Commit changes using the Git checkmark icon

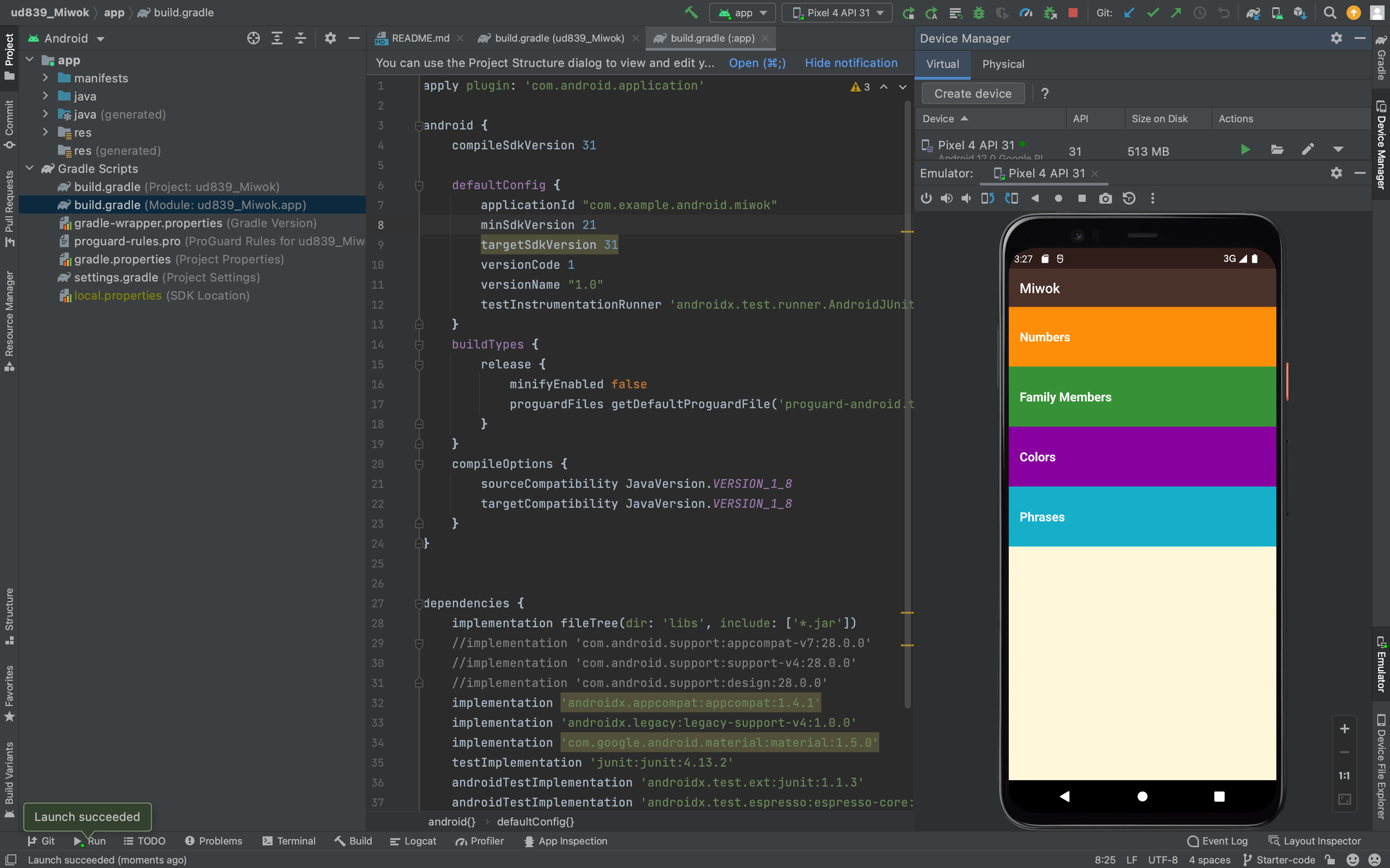point(1153,13)
